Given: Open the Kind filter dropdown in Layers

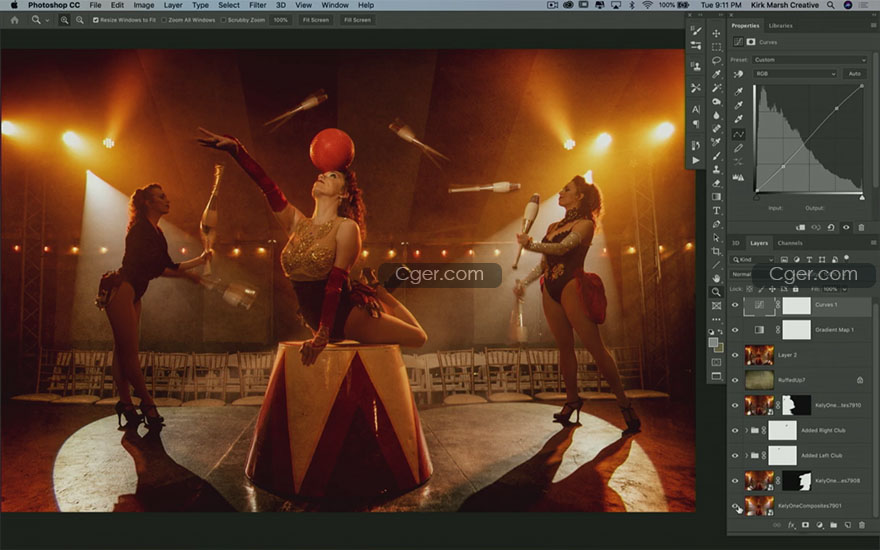Looking at the screenshot, I should click(753, 259).
